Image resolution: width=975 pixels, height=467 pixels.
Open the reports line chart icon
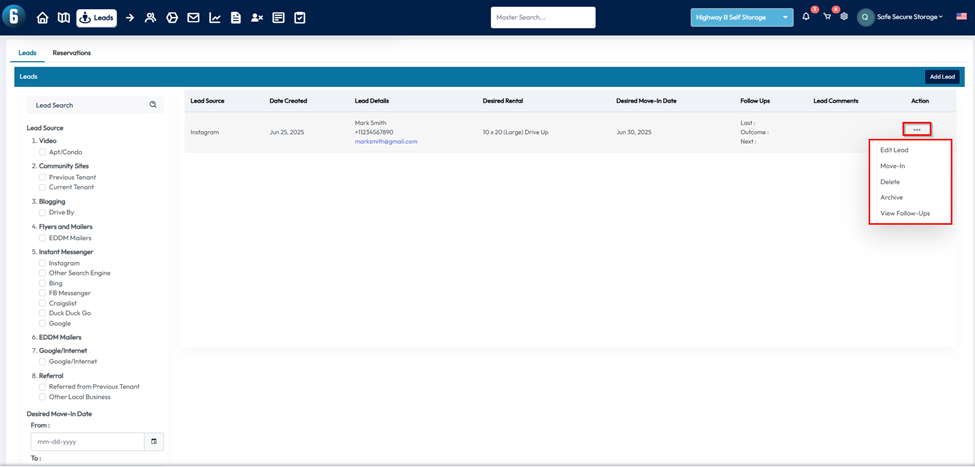pos(215,18)
